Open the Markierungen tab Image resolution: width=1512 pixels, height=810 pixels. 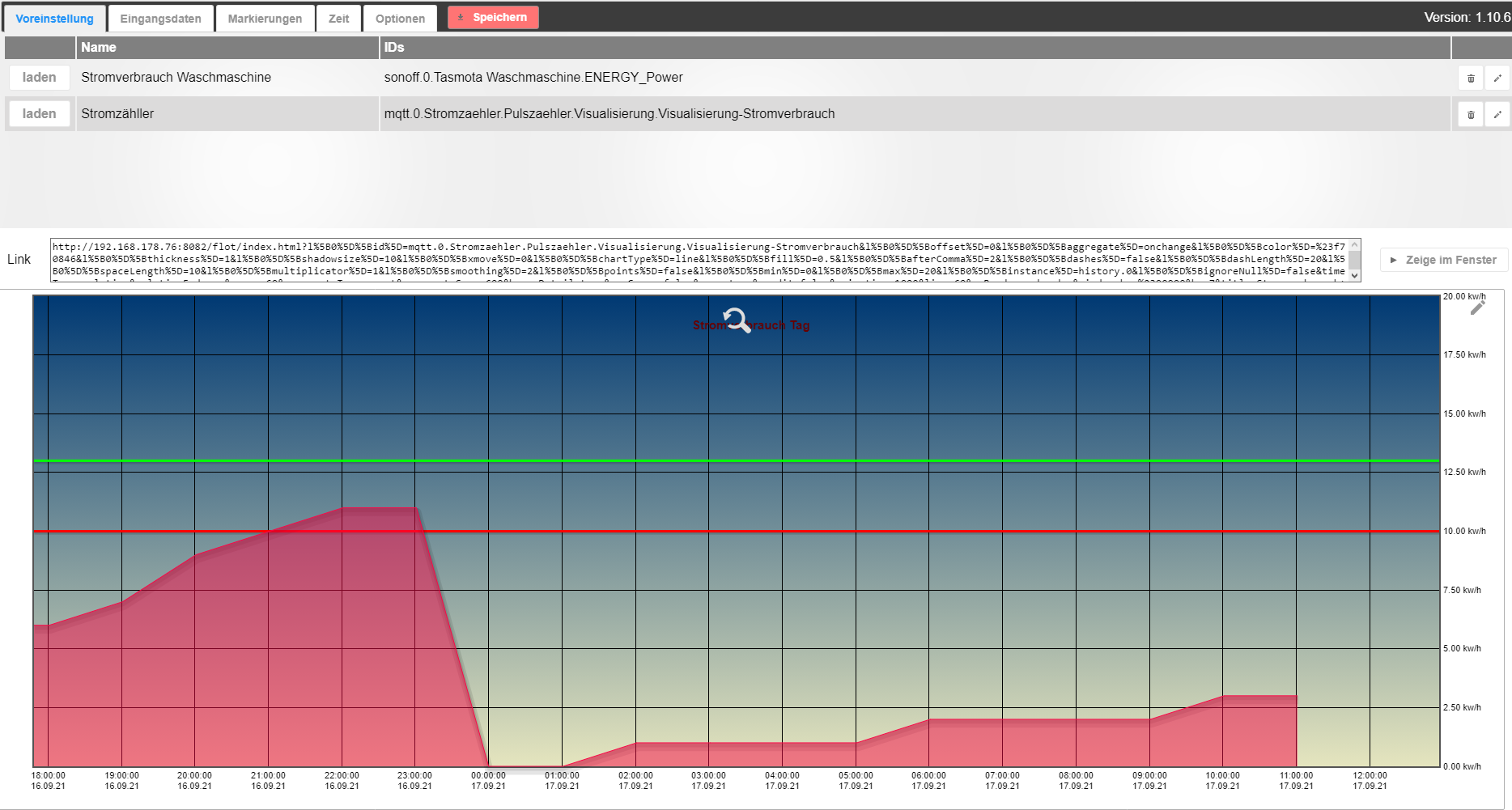[265, 18]
